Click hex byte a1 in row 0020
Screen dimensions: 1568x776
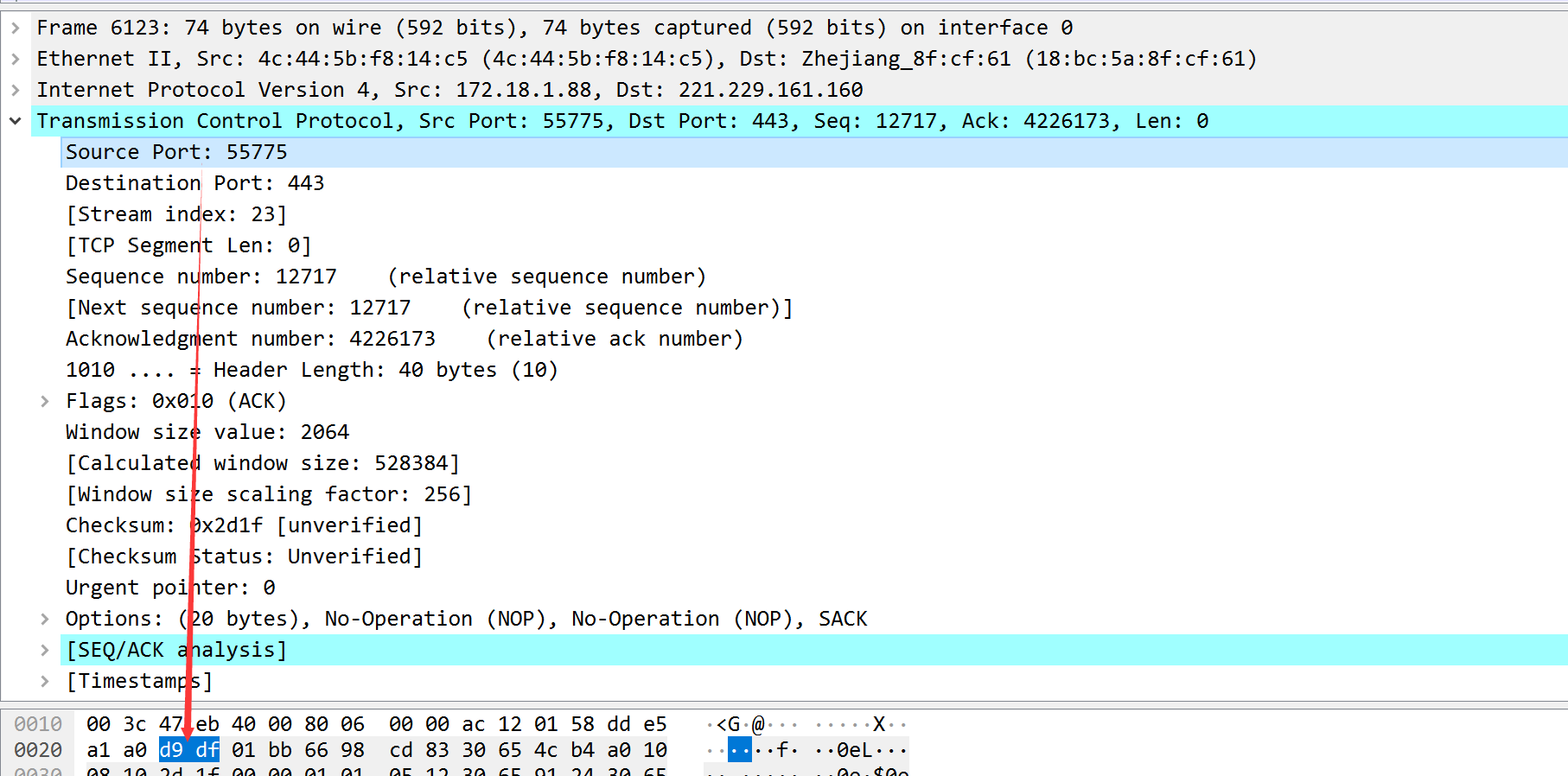[99, 750]
